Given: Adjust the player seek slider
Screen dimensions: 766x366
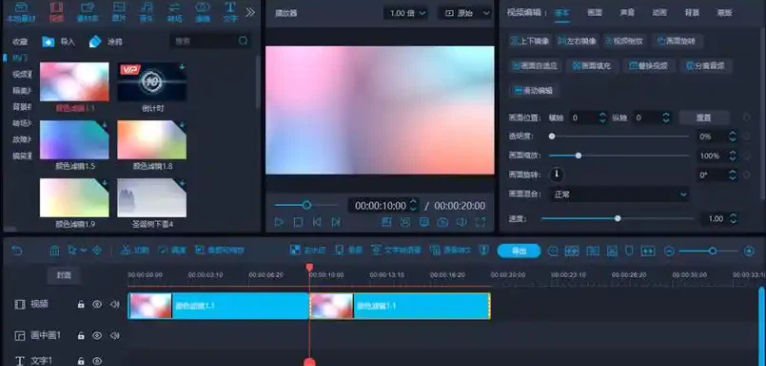Looking at the screenshot, I should click(x=306, y=205).
